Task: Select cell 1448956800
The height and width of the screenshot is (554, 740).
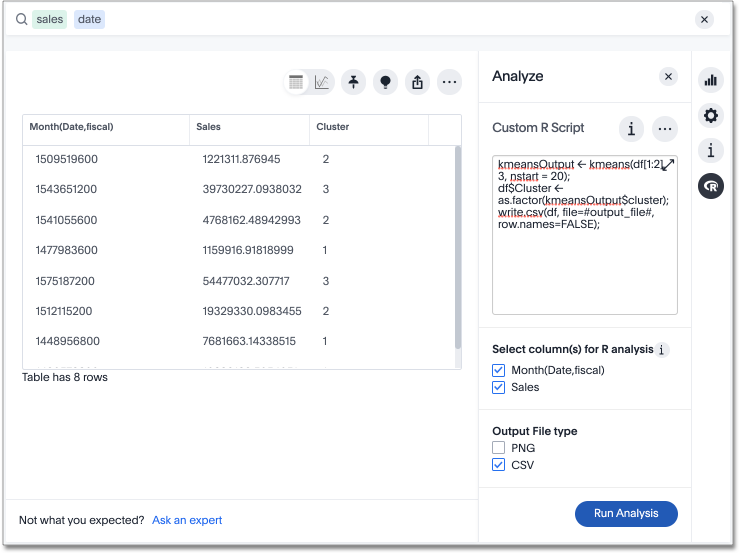Action: pos(67,341)
